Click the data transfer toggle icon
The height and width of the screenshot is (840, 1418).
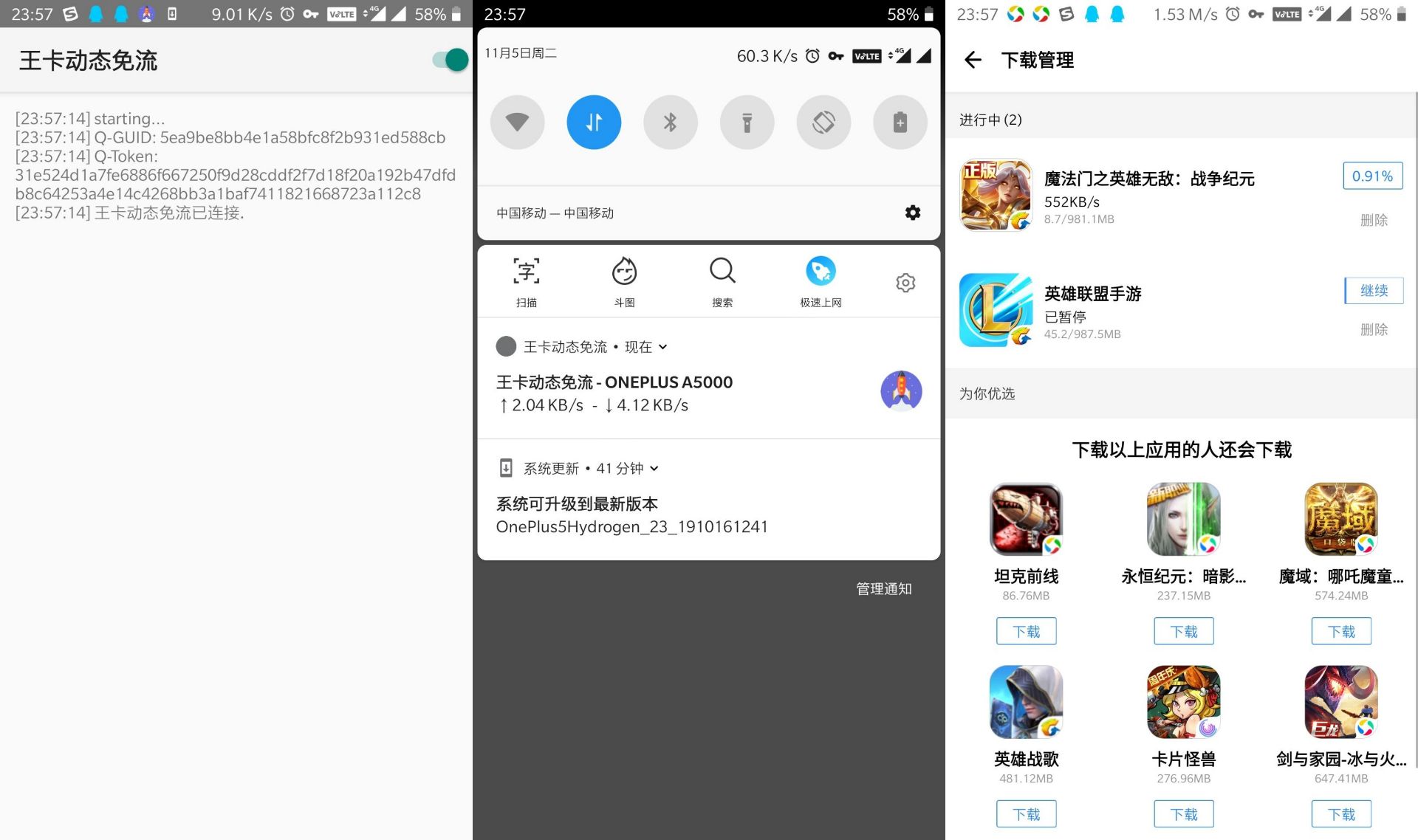593,121
